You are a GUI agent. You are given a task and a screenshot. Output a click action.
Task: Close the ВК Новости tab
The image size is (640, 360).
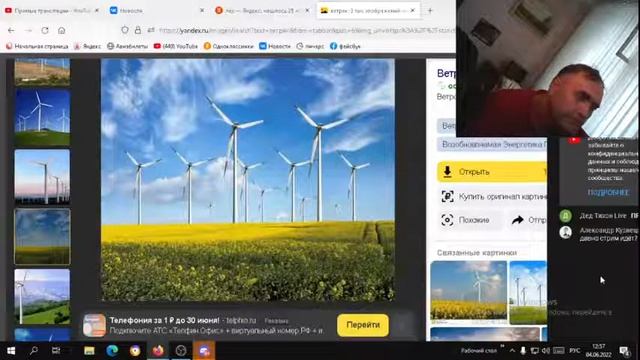(202, 11)
